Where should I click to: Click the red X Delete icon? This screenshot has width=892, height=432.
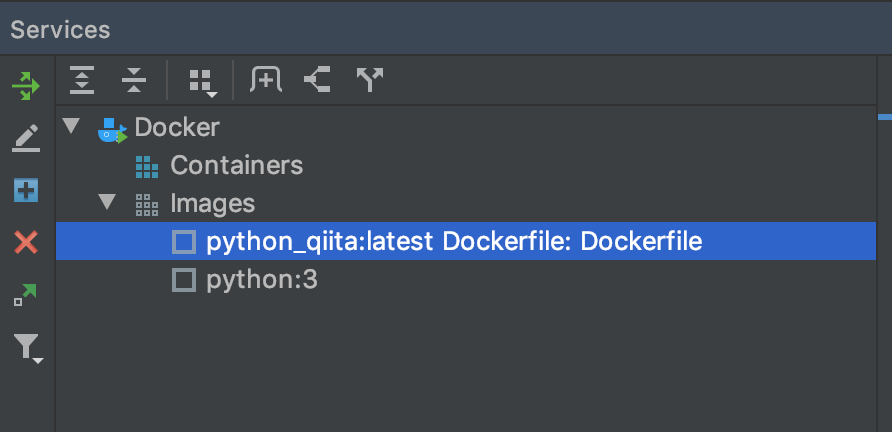[26, 242]
